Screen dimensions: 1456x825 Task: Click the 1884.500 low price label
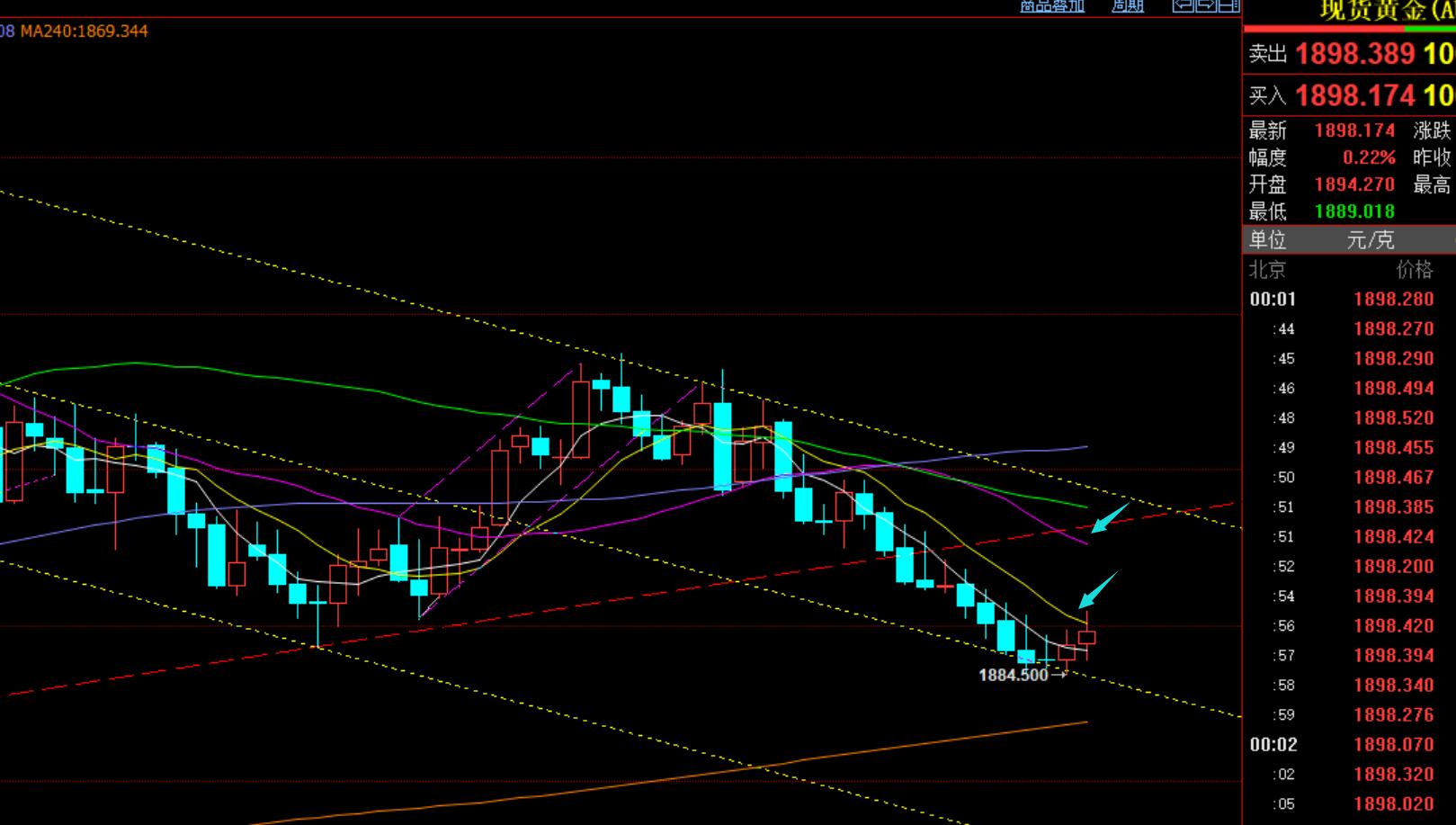point(1014,675)
